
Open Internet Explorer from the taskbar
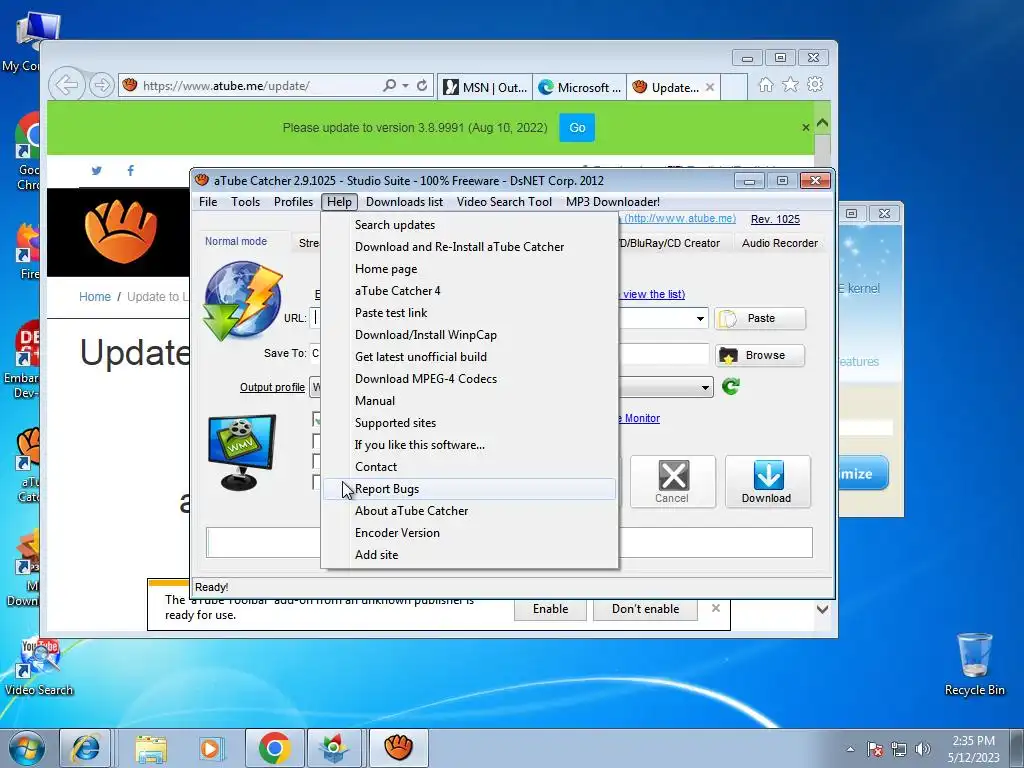[x=85, y=748]
